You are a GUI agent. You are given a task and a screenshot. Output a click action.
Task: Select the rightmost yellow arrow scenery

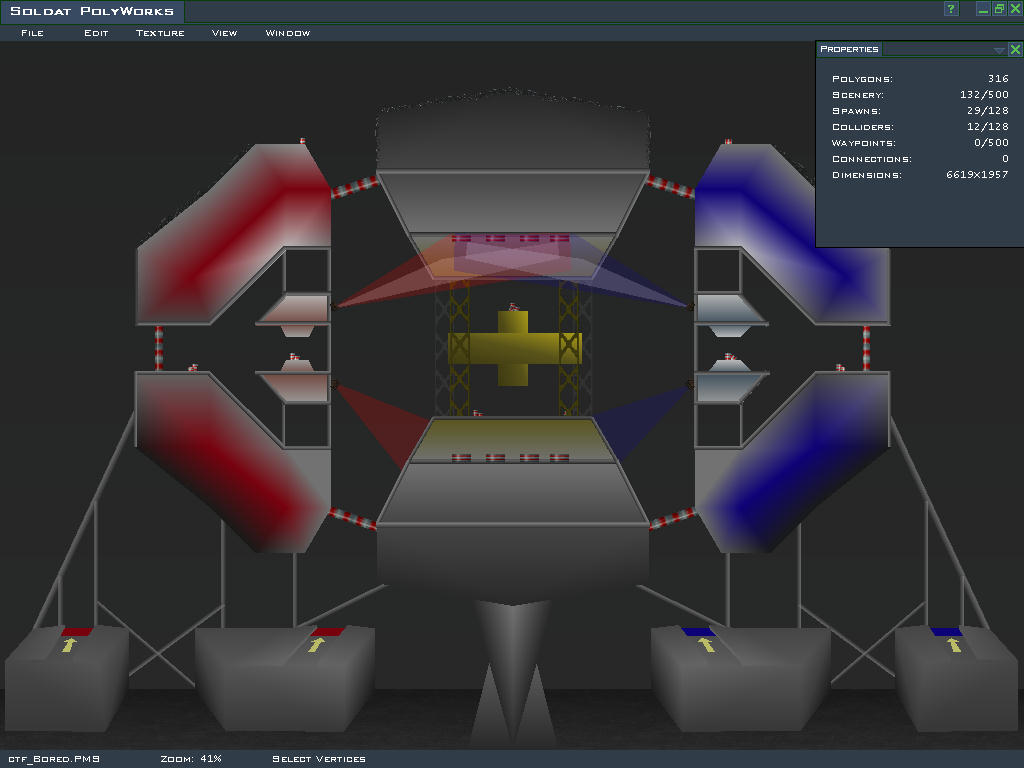coord(955,646)
